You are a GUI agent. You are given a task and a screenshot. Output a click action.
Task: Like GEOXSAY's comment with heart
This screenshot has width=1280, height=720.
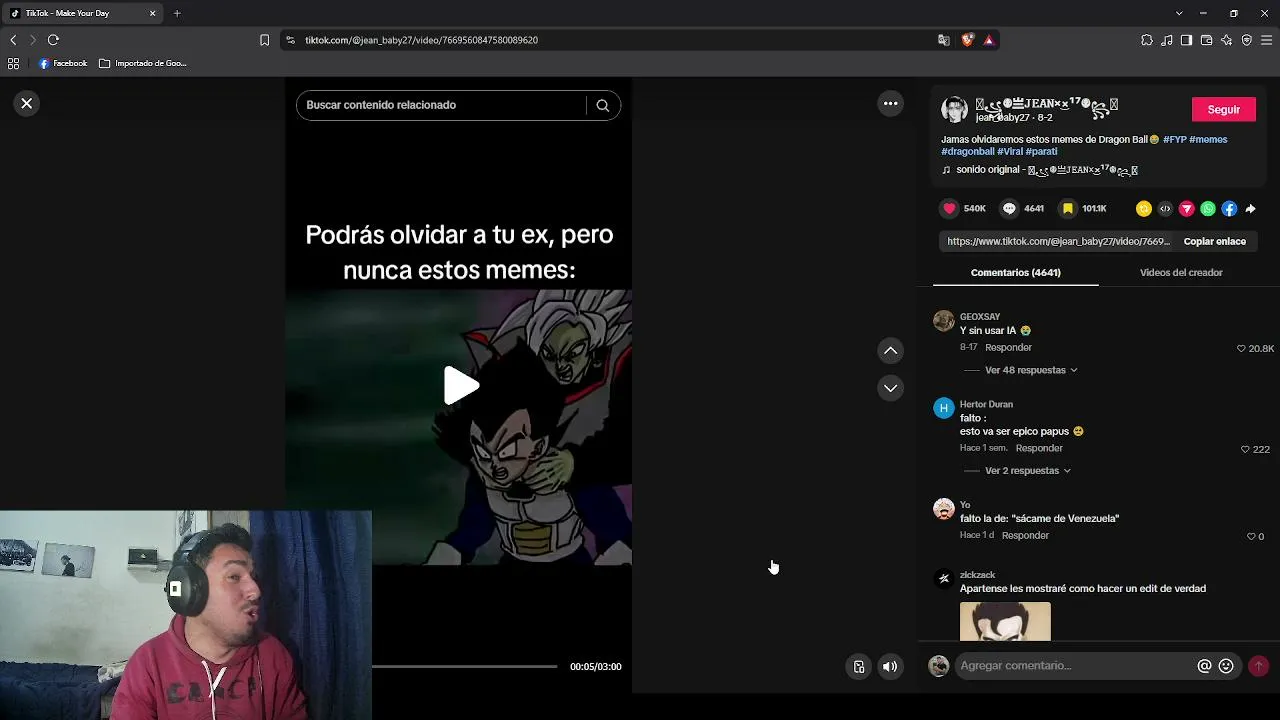(x=1242, y=348)
